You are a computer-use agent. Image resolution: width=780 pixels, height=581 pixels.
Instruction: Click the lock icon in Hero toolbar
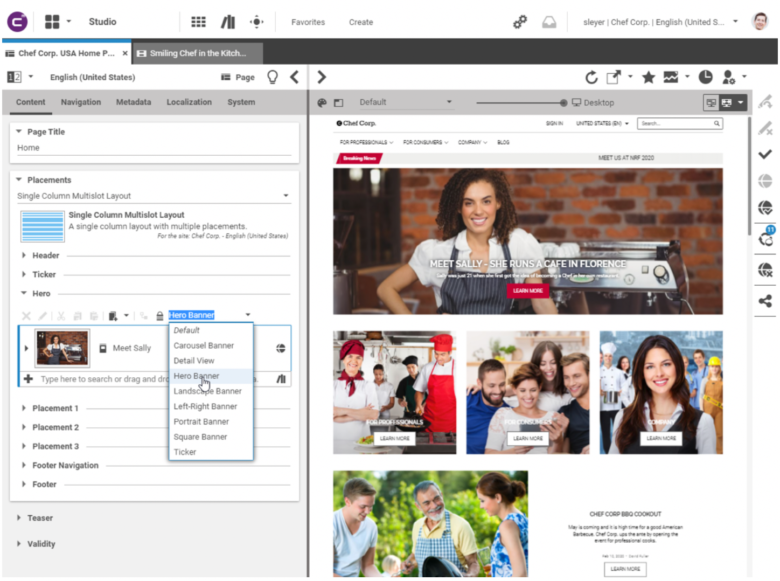pos(160,315)
